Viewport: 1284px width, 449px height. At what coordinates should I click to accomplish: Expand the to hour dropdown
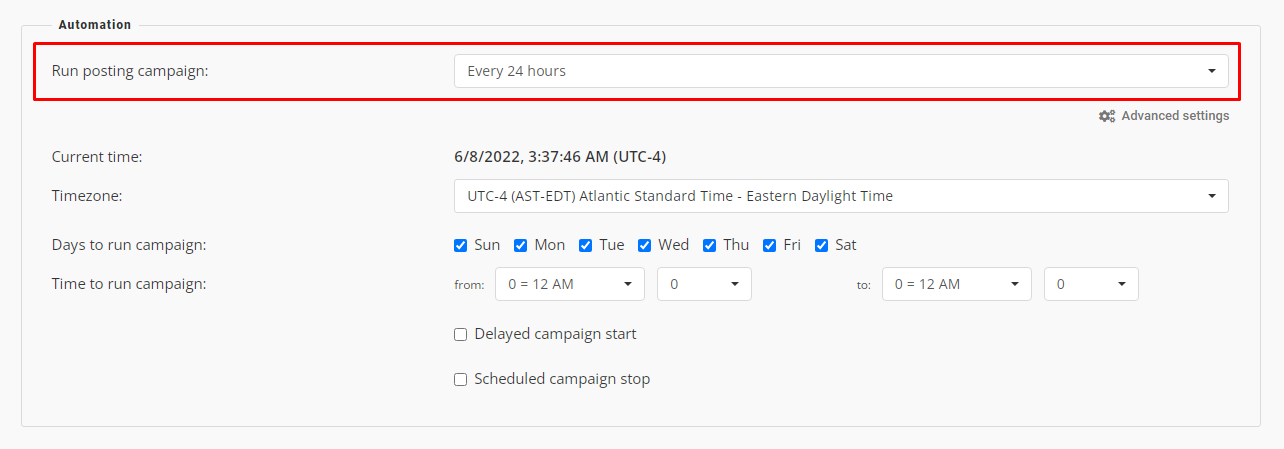tap(957, 284)
